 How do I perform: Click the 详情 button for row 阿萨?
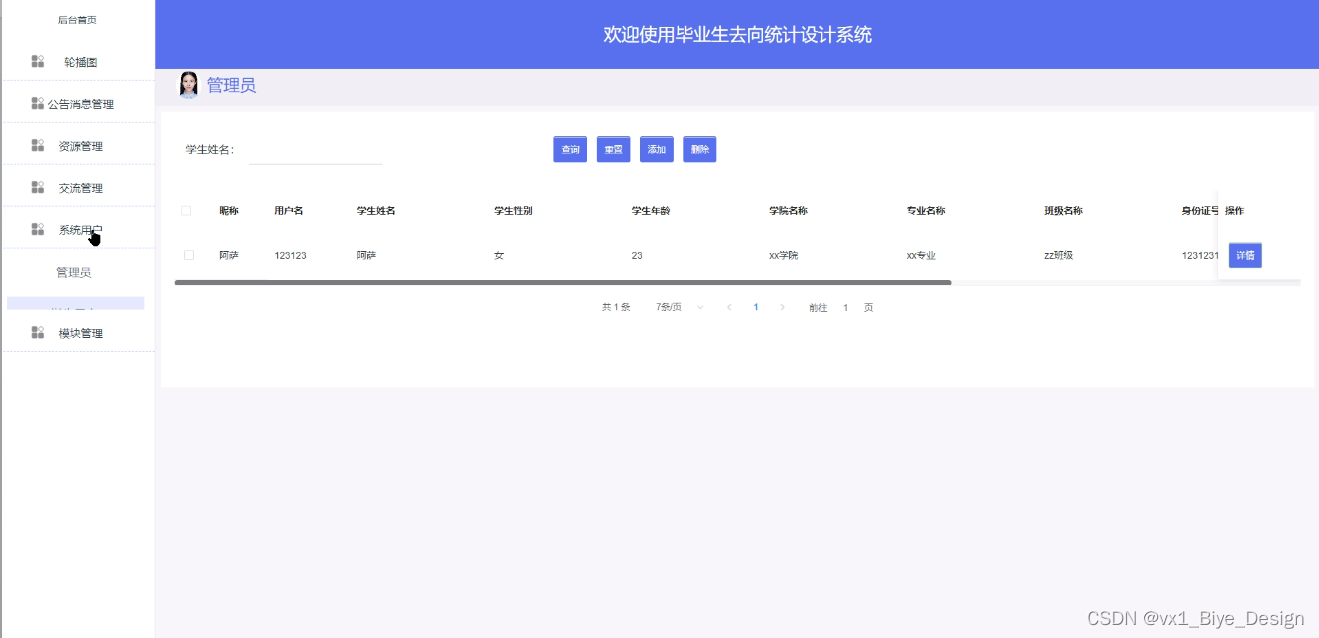1245,255
